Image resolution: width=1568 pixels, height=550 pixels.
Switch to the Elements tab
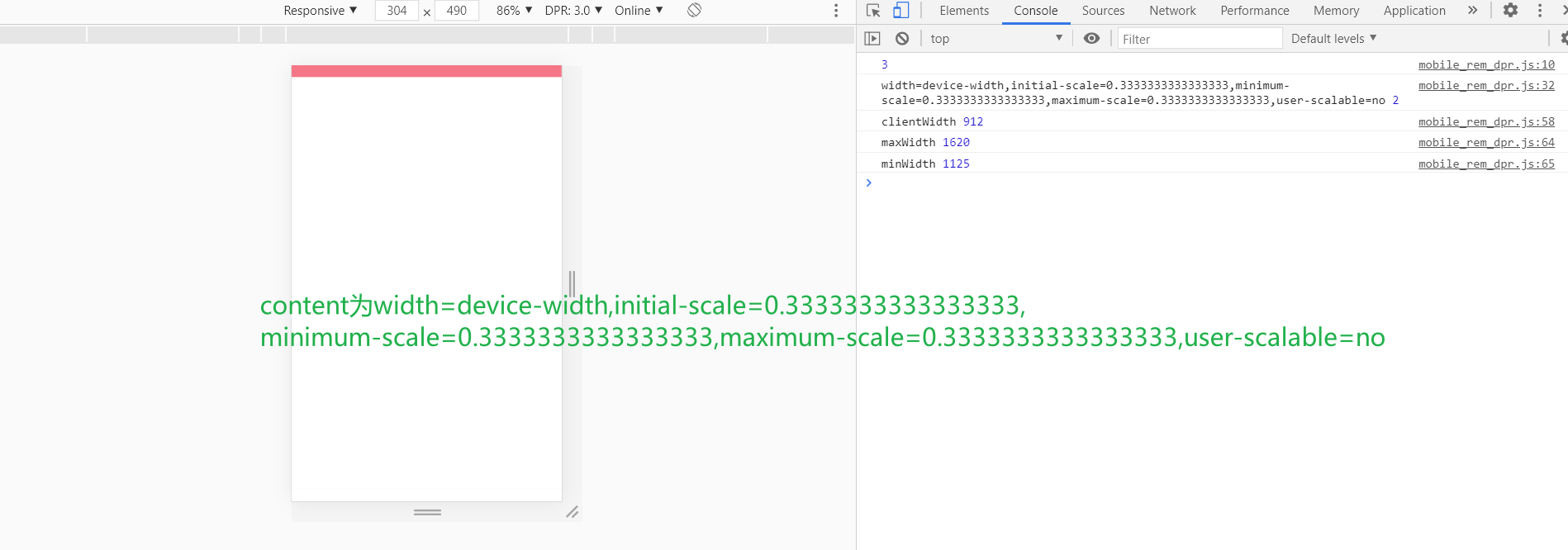pos(964,11)
